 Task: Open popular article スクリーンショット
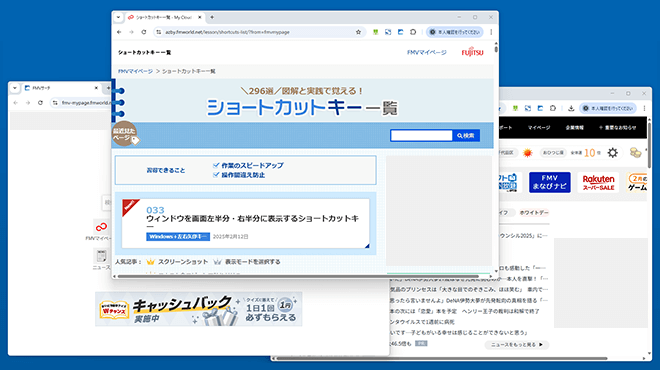coord(183,262)
